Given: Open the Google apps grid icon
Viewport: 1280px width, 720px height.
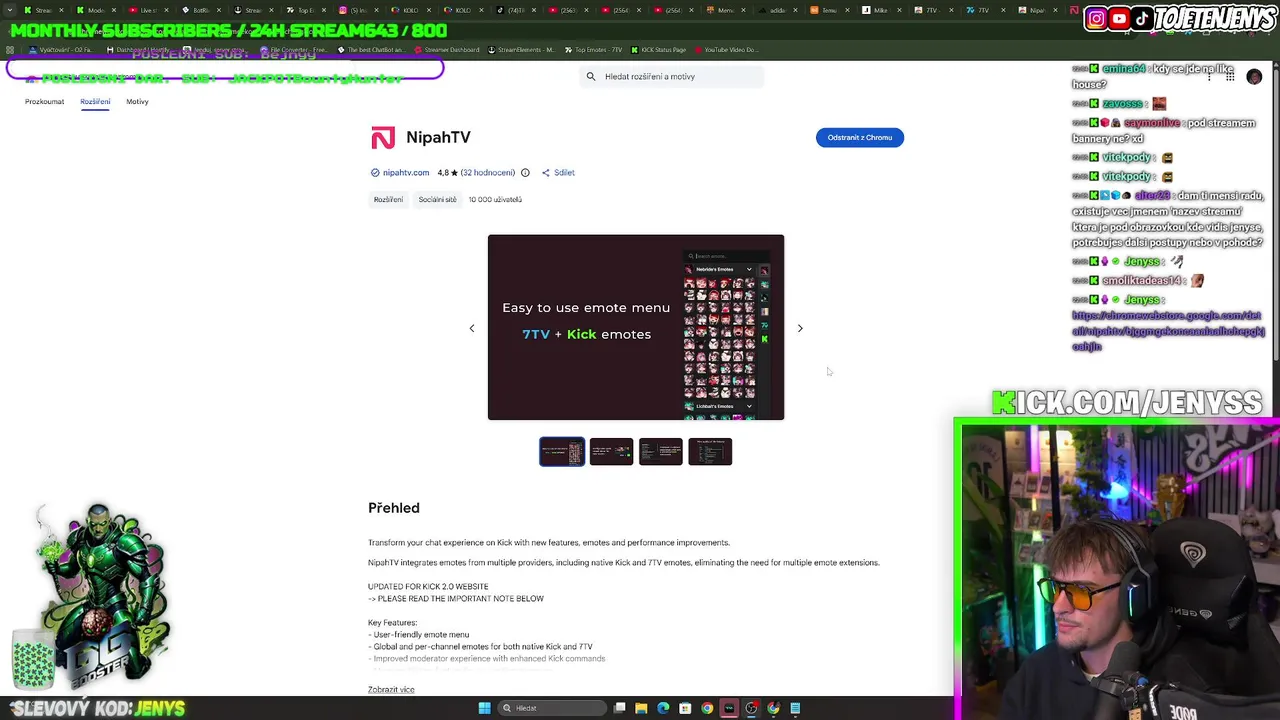Looking at the screenshot, I should point(1229,77).
